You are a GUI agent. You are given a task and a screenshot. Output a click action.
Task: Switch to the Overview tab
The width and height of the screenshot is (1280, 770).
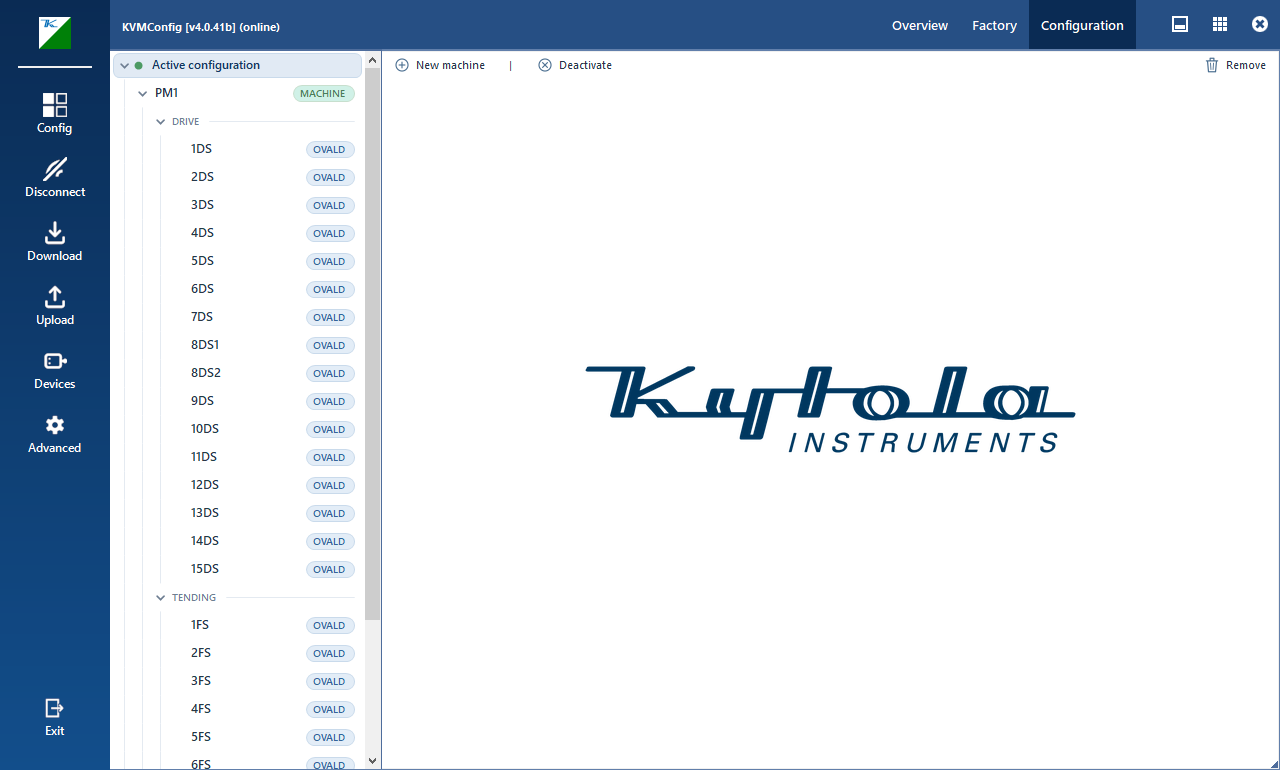(x=920, y=25)
